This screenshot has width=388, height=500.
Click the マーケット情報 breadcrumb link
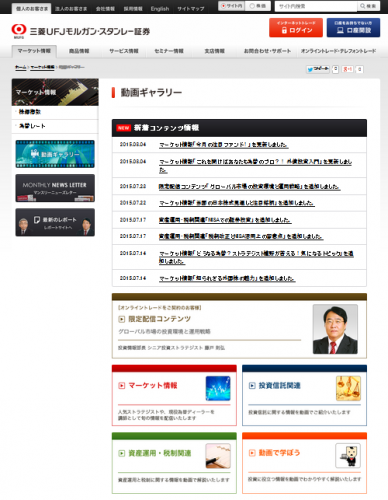coord(42,67)
